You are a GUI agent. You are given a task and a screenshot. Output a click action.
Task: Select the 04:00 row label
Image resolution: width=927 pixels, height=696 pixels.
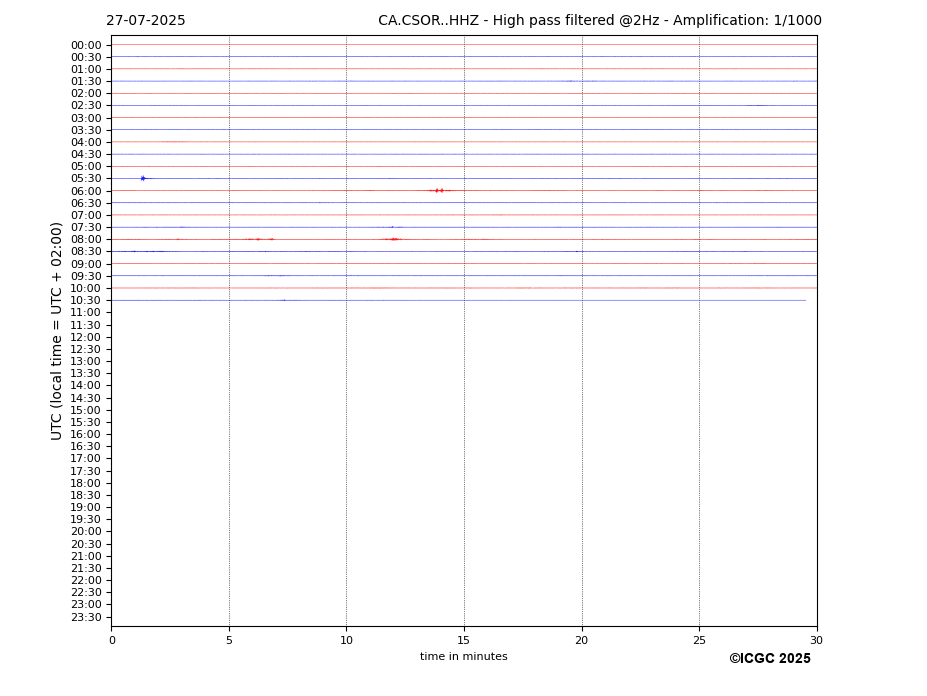pos(86,143)
